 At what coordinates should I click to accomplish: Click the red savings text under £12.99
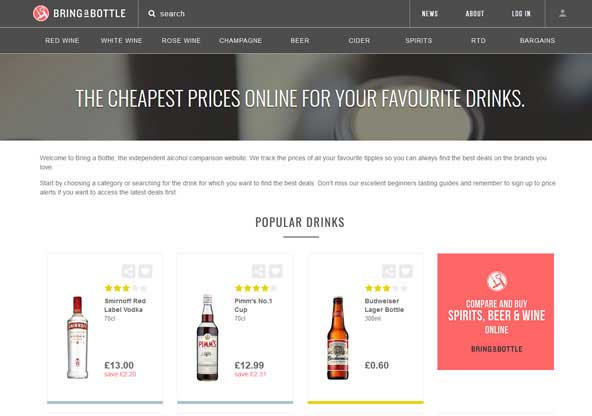[x=250, y=374]
